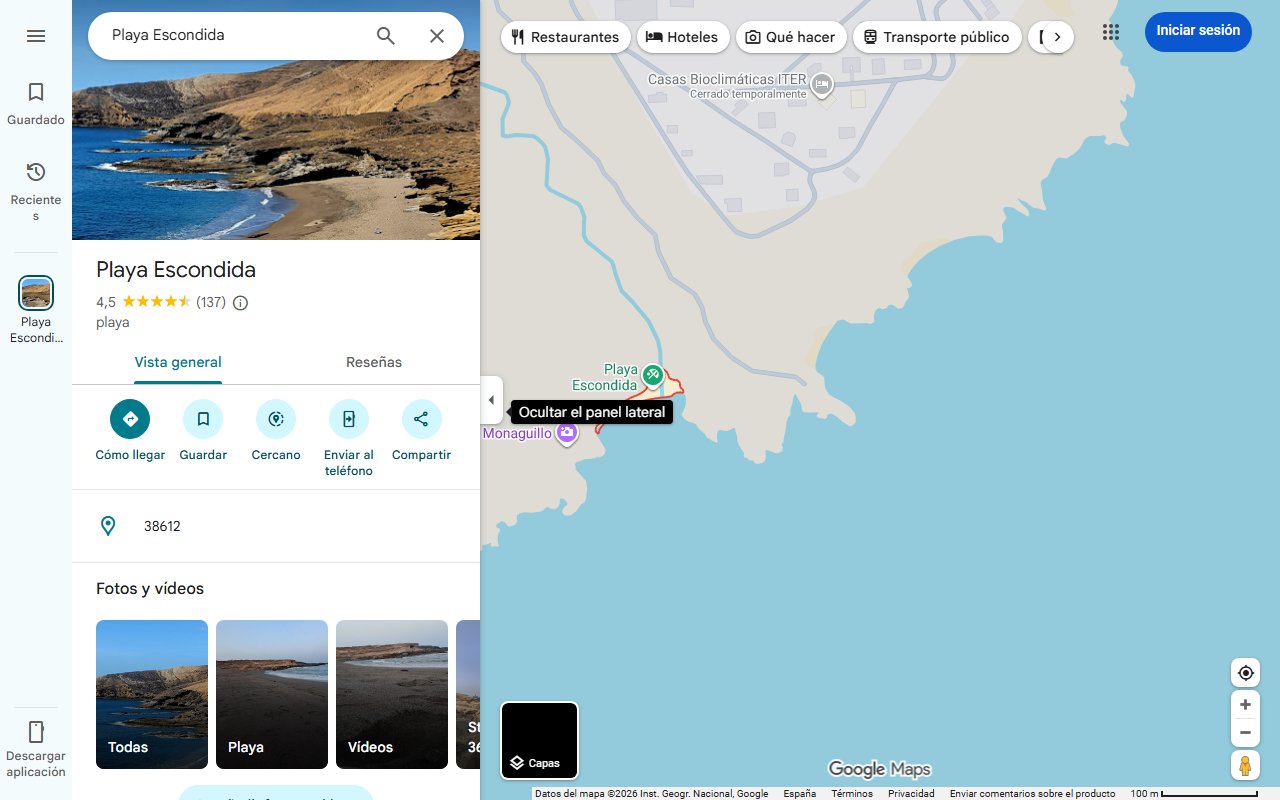
Task: Open the Capas layers selector
Action: coord(539,740)
